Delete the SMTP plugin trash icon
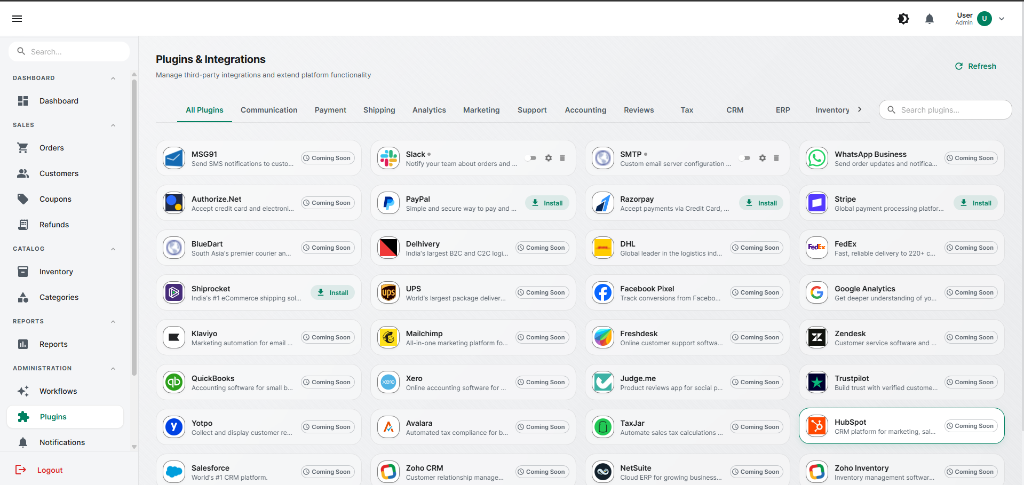 (776, 158)
